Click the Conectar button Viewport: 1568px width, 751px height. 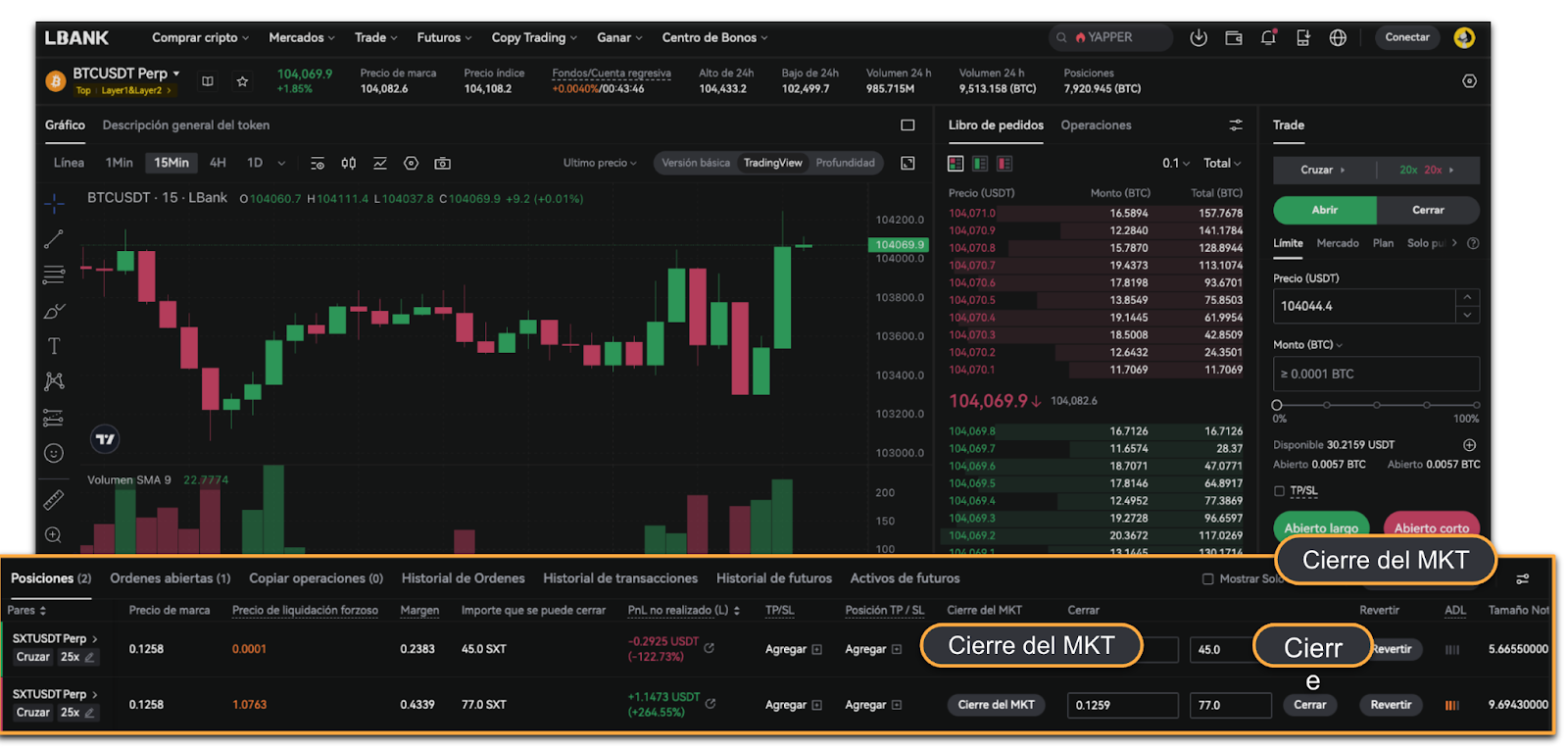[1407, 37]
